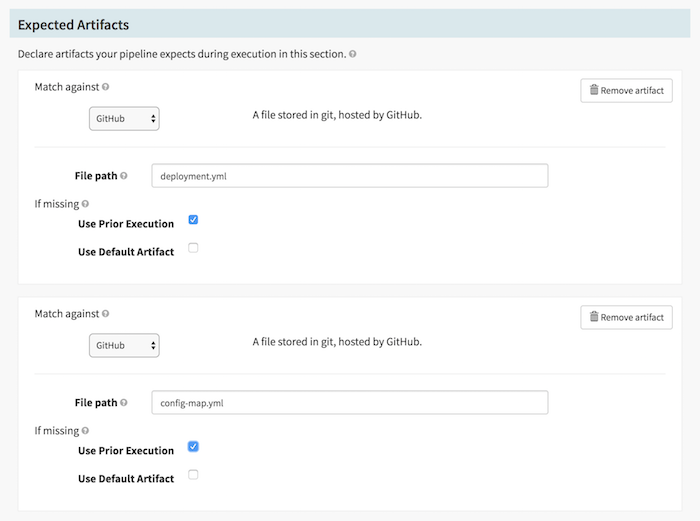700x521 pixels.
Task: Uncheck Use Prior Execution for config-map.yml artifact
Action: coord(193,447)
